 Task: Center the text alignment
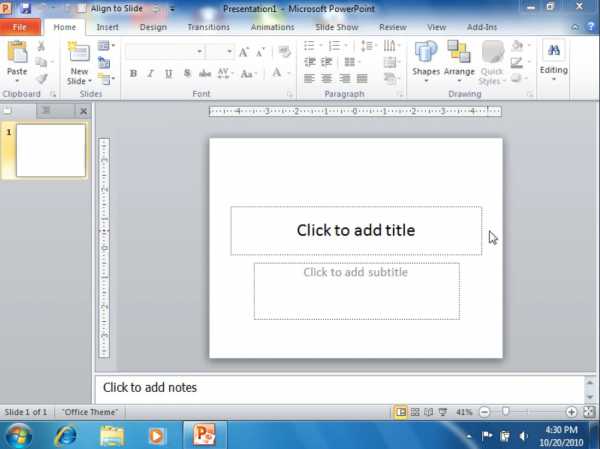(326, 78)
